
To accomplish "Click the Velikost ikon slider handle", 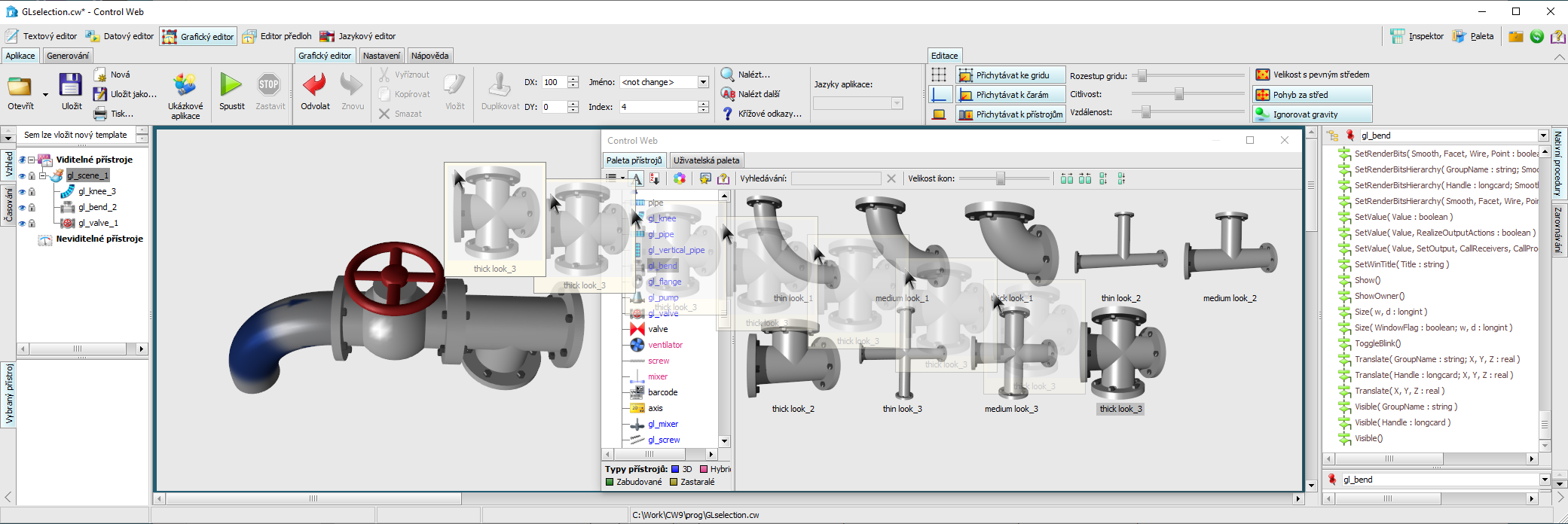I will point(1001,178).
